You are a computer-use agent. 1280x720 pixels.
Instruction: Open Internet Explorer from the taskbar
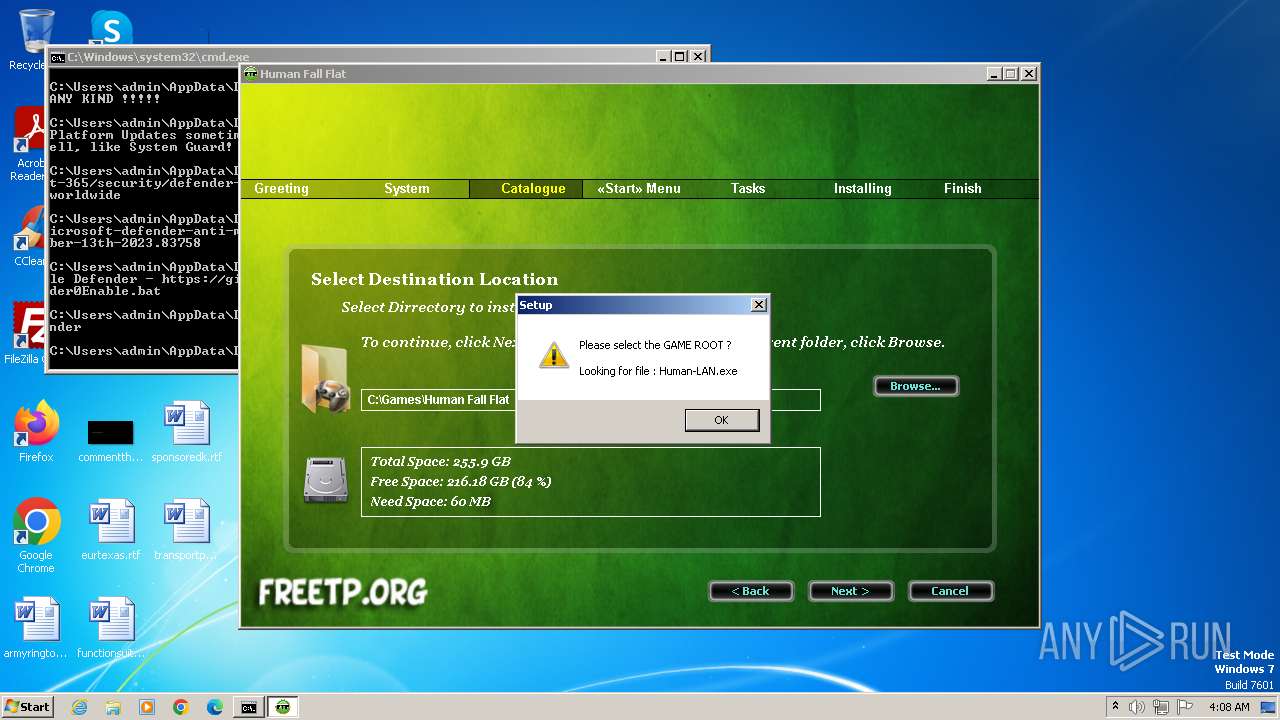click(x=79, y=707)
